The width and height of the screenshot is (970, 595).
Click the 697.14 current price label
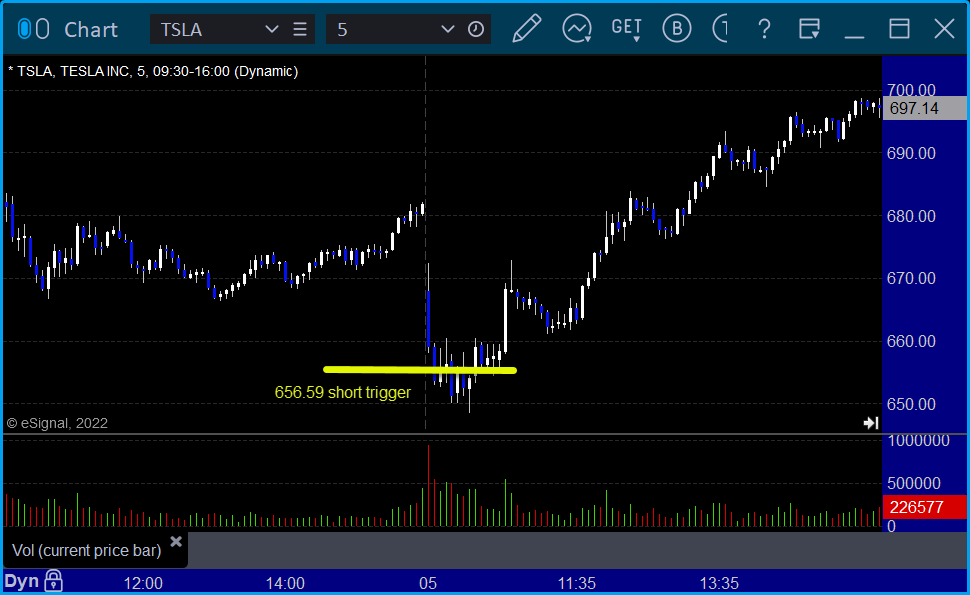pyautogui.click(x=924, y=108)
